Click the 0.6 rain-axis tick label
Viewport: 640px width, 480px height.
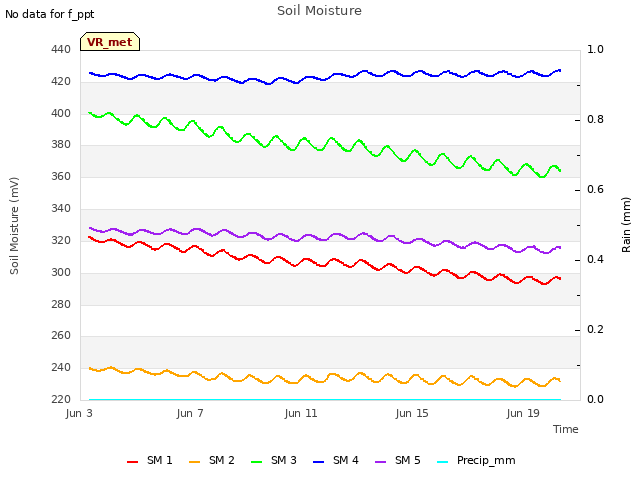click(595, 190)
